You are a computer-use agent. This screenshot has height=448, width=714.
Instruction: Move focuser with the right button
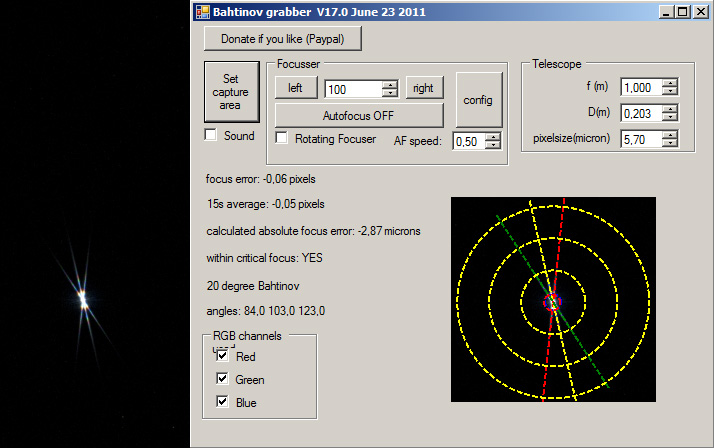point(423,88)
